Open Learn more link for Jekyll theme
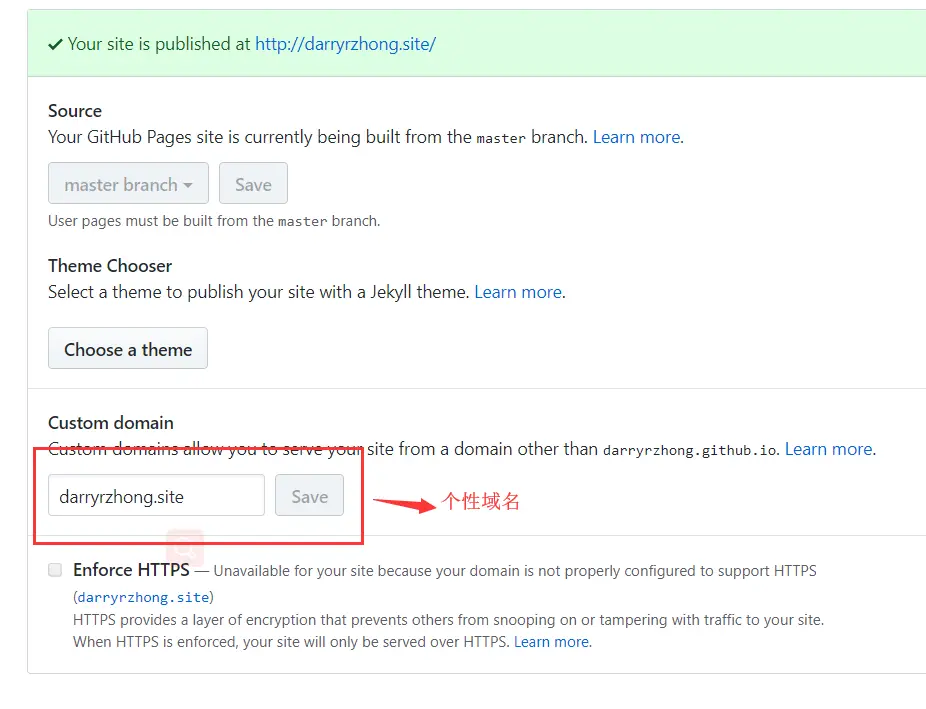926x709 pixels. tap(519, 292)
